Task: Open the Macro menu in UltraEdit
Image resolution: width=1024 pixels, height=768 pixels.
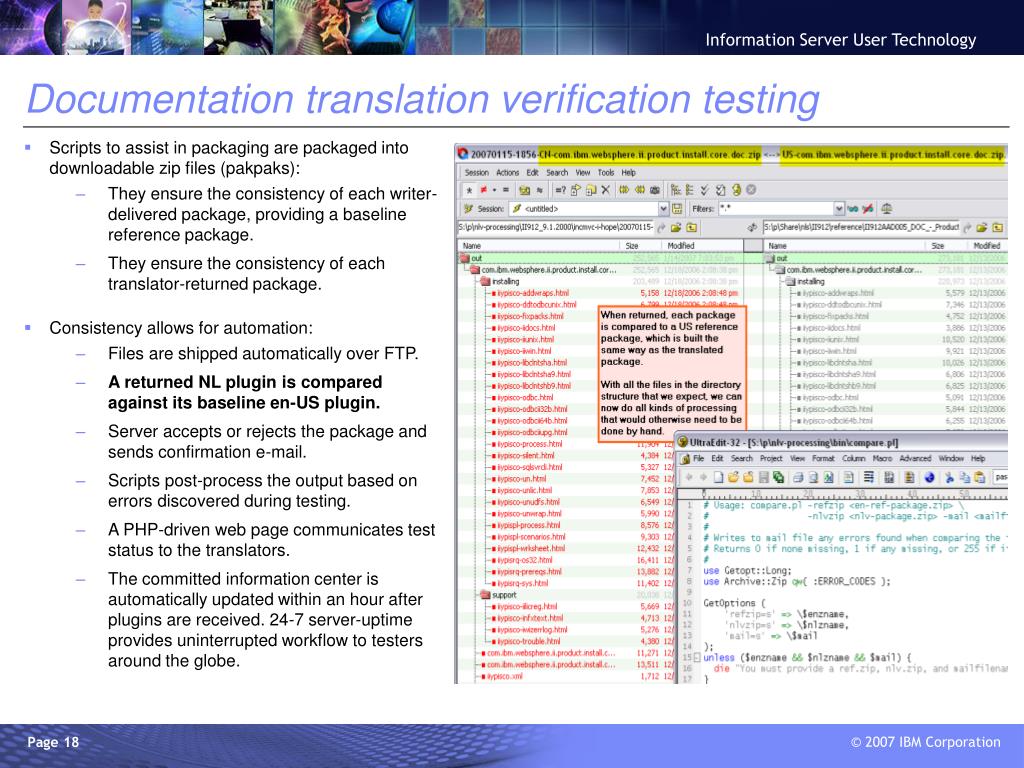Action: coord(882,458)
